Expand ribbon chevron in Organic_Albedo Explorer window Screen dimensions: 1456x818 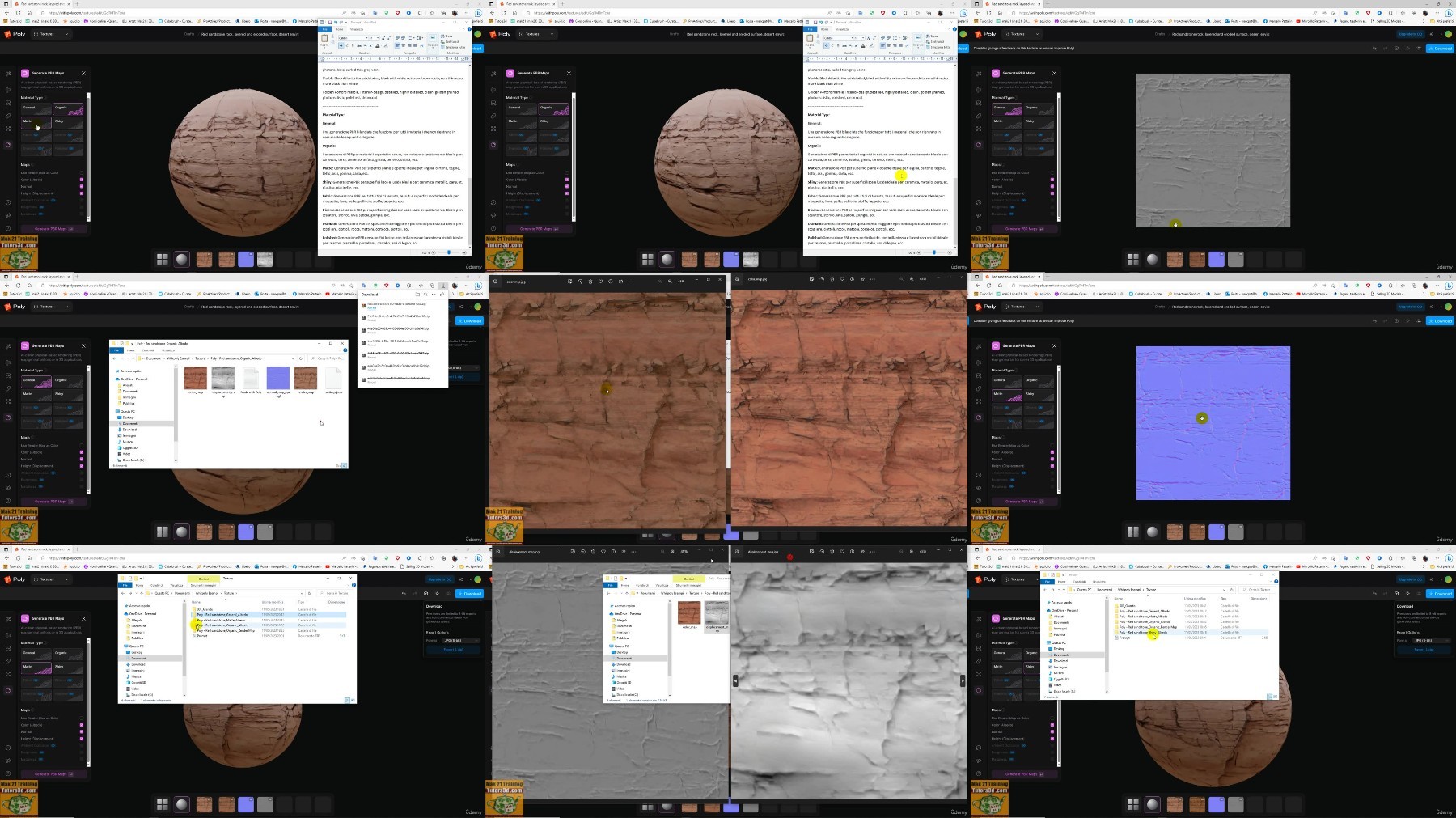click(x=340, y=350)
